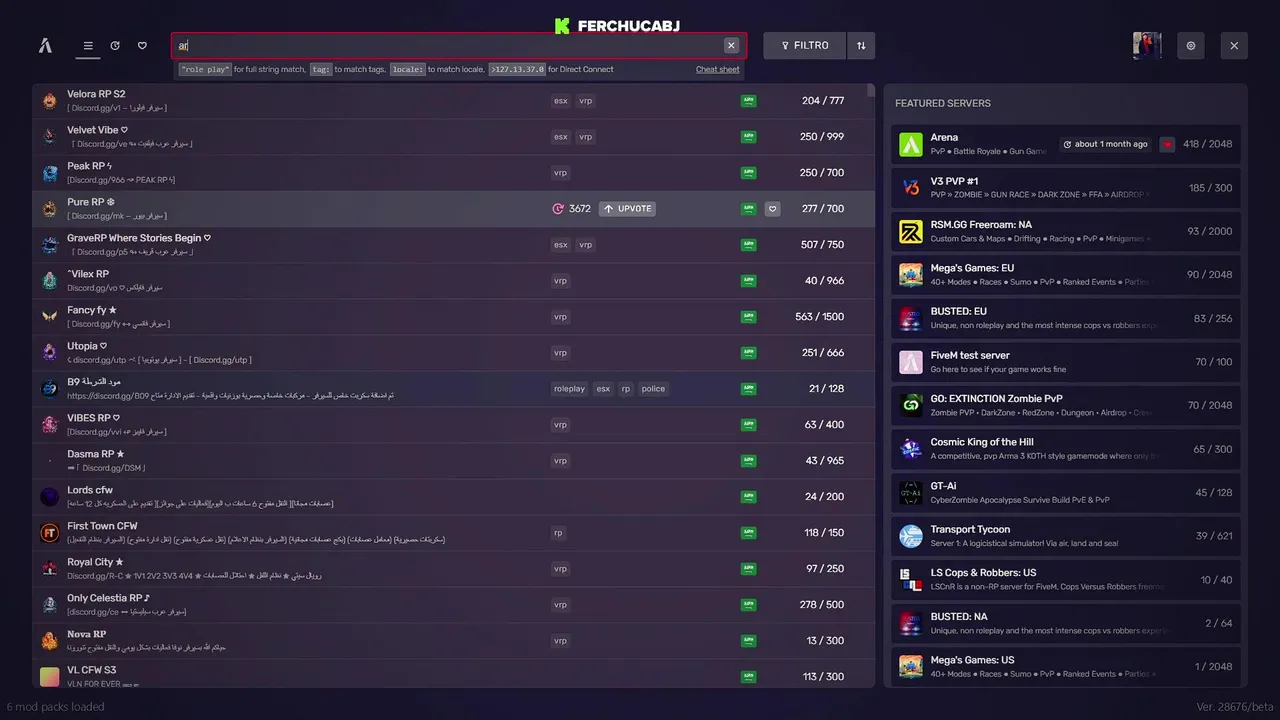
Task: Clear the search field text
Action: (731, 45)
